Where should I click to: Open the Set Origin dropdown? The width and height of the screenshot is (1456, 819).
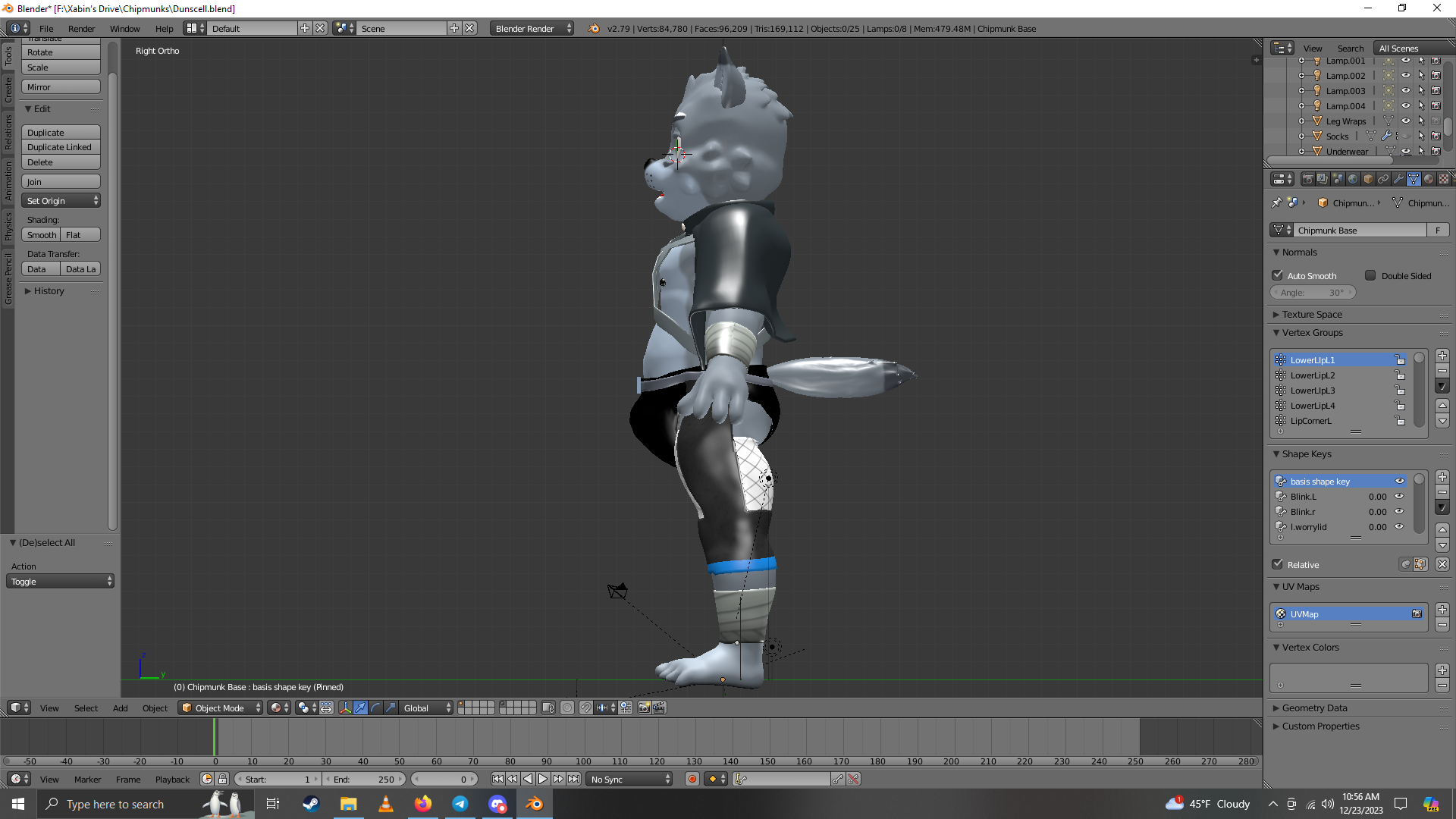(61, 200)
